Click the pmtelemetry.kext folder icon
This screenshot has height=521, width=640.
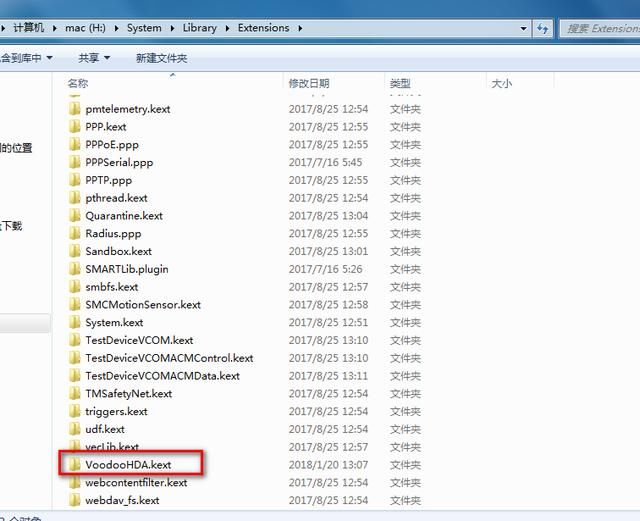coord(75,109)
